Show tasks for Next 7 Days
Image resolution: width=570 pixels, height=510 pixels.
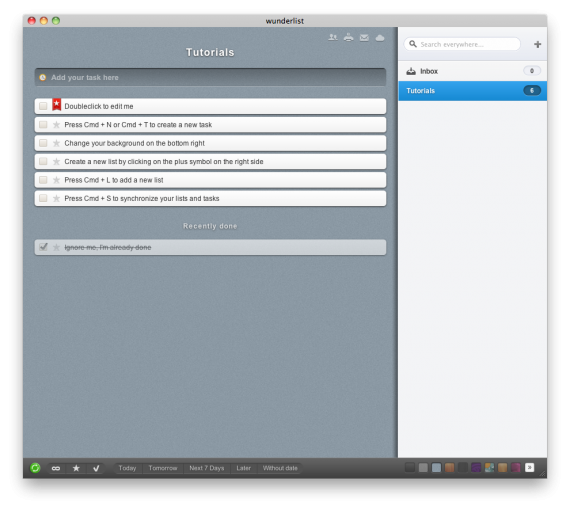pyautogui.click(x=207, y=468)
